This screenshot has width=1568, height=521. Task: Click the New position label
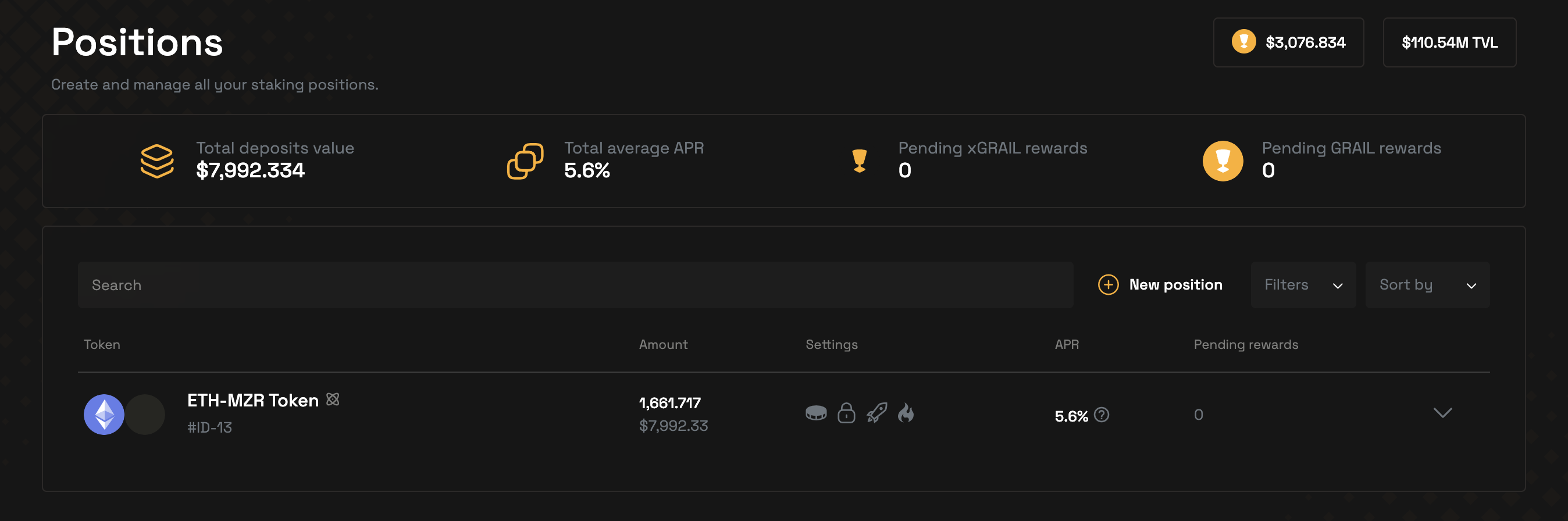[1175, 285]
